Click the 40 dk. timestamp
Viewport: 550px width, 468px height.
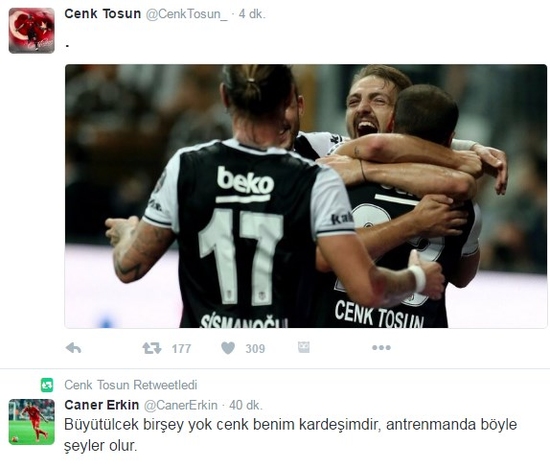tap(246, 405)
